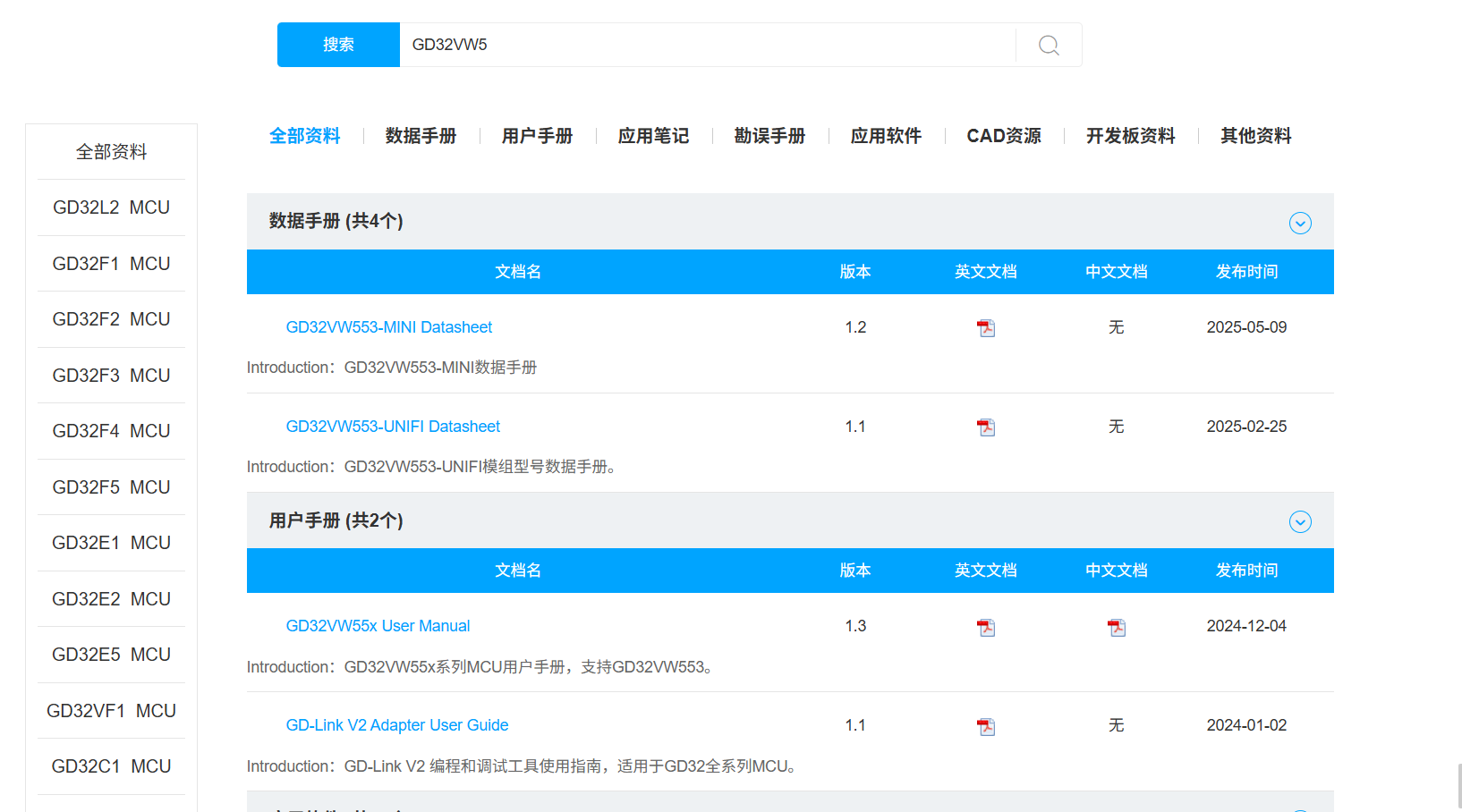This screenshot has width=1462, height=812.
Task: Open English PDF for GD-Link V2 Adapter Guide
Action: [x=985, y=727]
